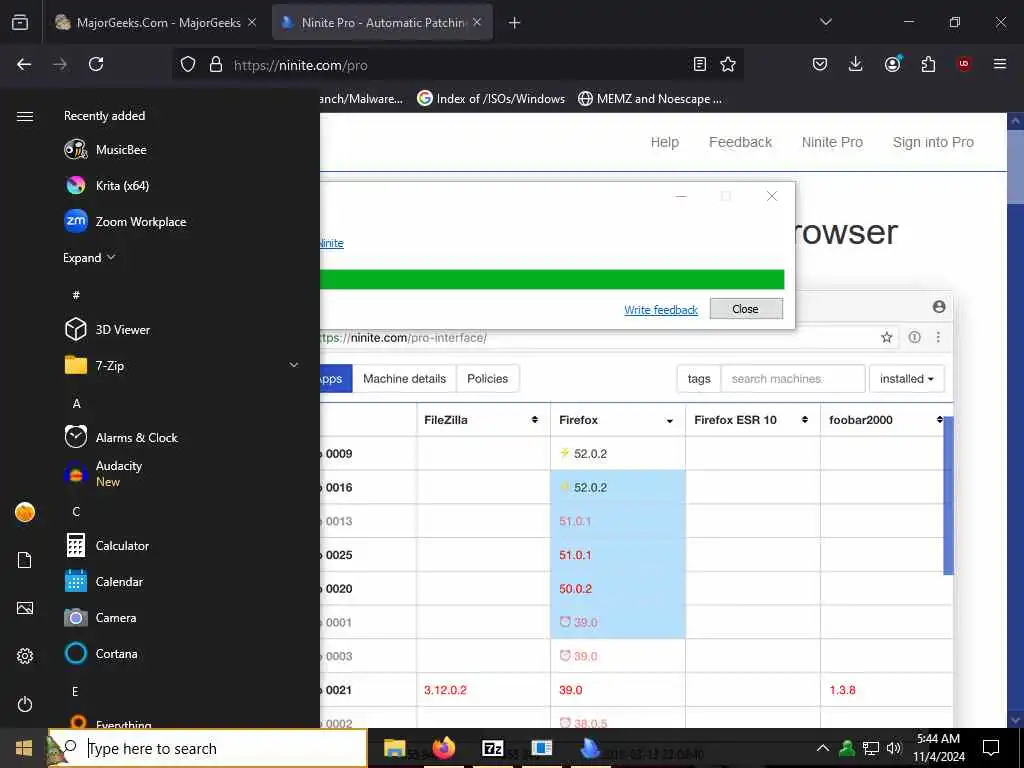
Task: Click the Power button in Start
Action: (25, 704)
